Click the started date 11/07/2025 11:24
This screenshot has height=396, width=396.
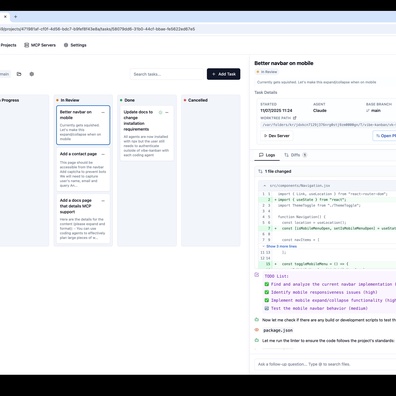click(x=276, y=110)
